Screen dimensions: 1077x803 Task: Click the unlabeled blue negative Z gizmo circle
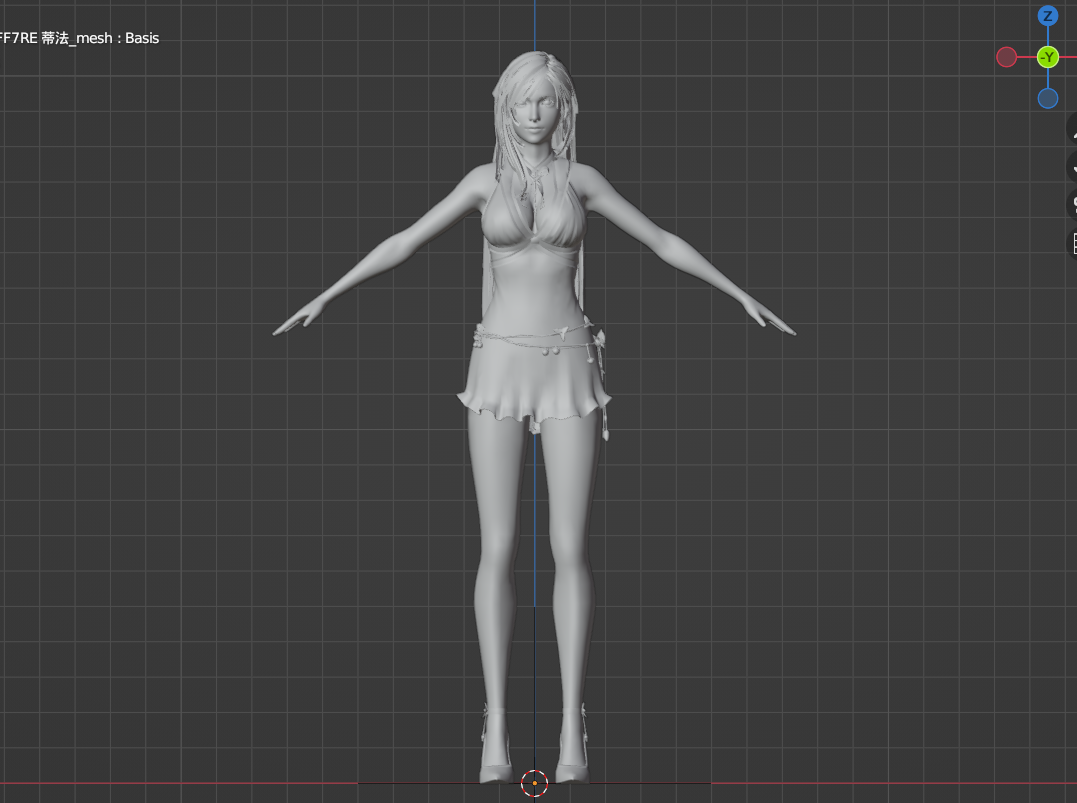pyautogui.click(x=1047, y=98)
